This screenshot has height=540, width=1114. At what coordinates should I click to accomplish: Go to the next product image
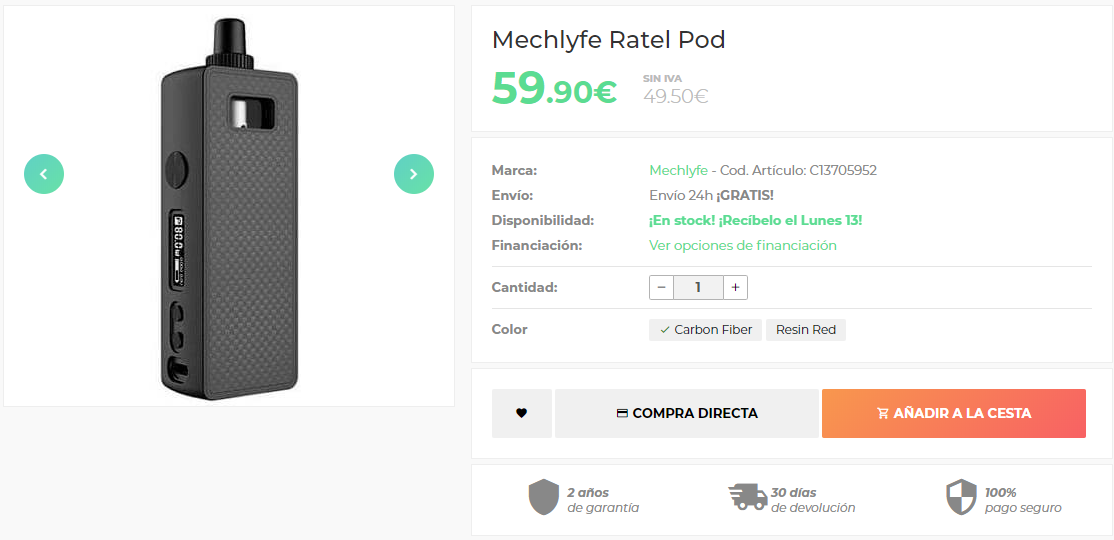(x=414, y=174)
